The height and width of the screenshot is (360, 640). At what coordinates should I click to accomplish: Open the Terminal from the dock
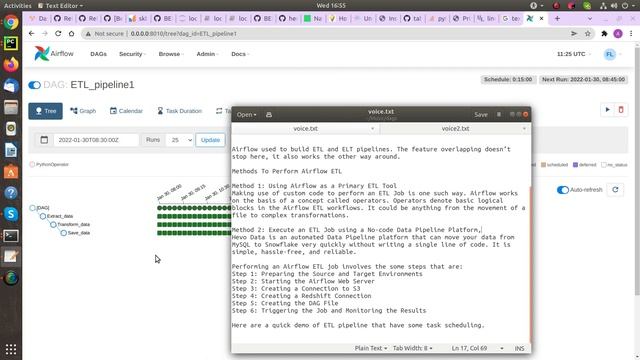(11, 236)
